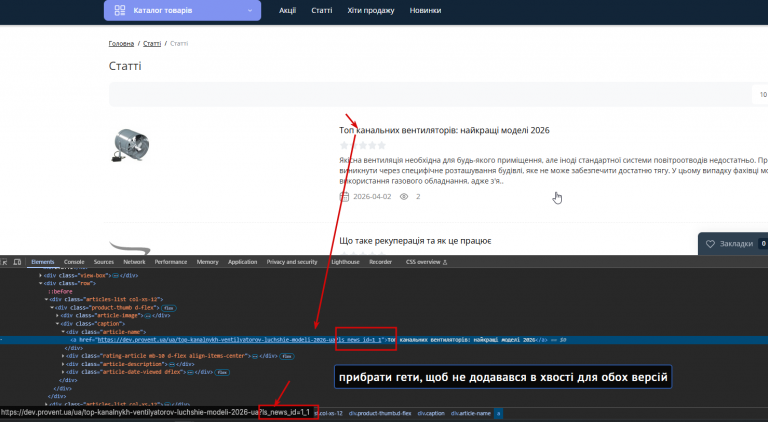The width and height of the screenshot is (768, 422).
Task: Activate the DevTools inspect element picker icon
Action: (x=4, y=262)
